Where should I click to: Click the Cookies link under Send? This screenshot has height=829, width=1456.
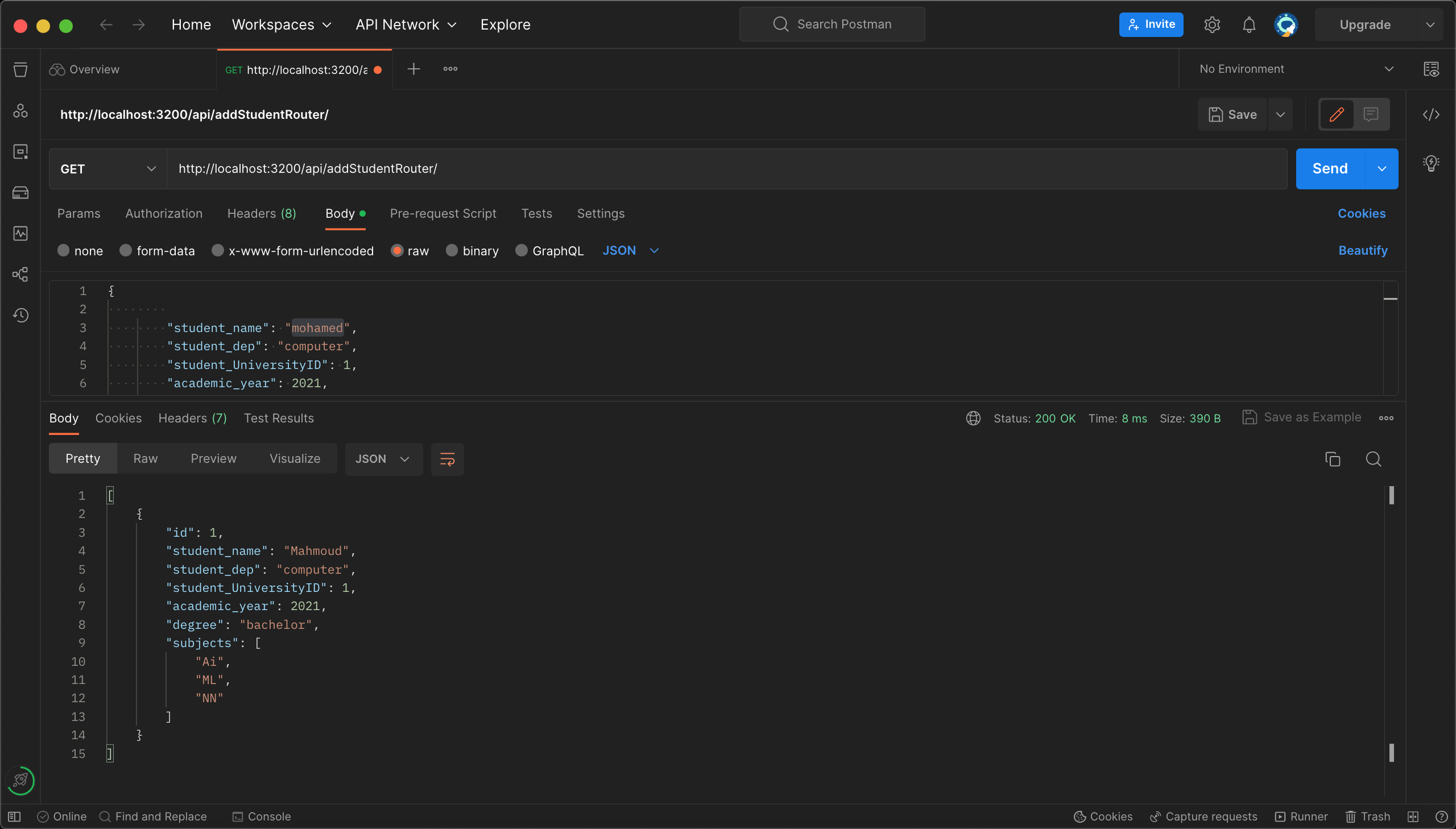pos(1362,214)
